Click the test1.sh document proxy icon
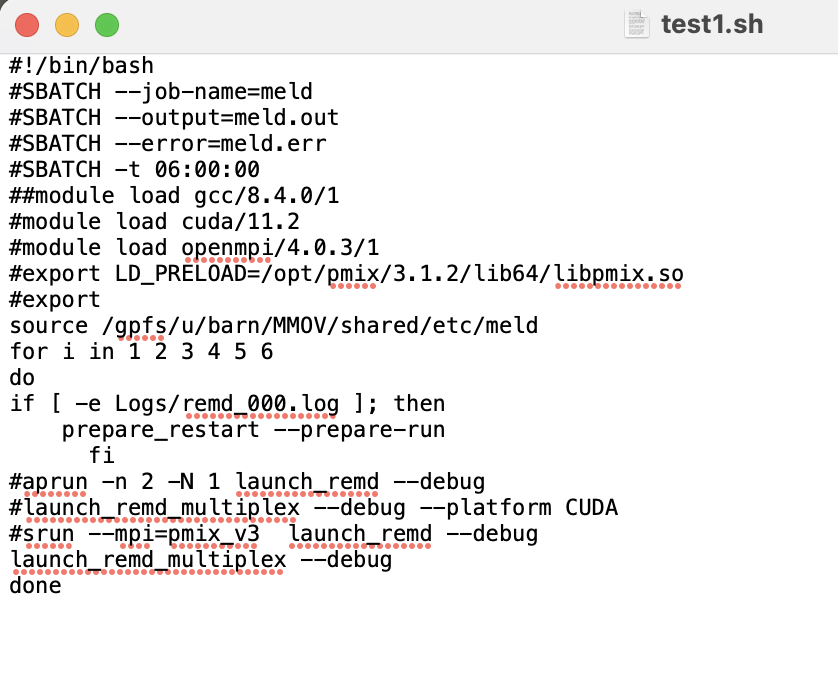The image size is (838, 684). tap(636, 24)
